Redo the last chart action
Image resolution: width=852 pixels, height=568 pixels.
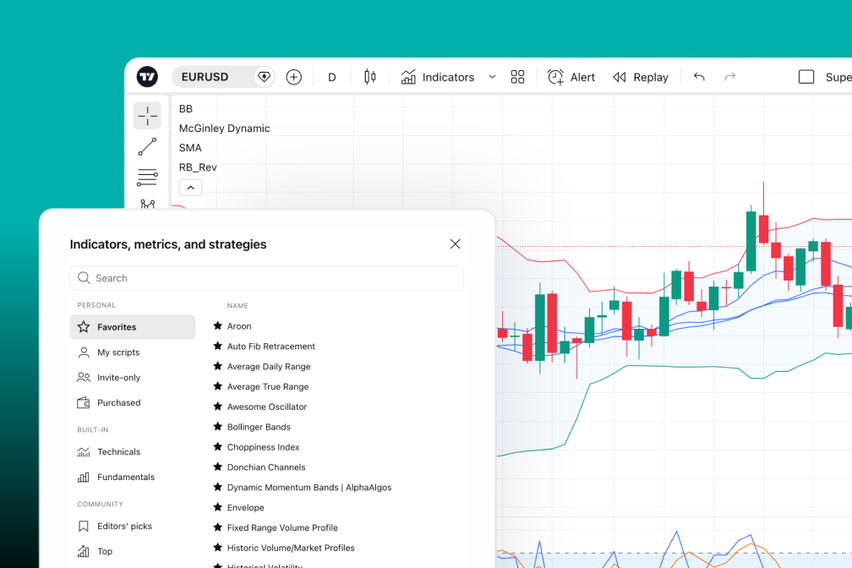point(730,77)
